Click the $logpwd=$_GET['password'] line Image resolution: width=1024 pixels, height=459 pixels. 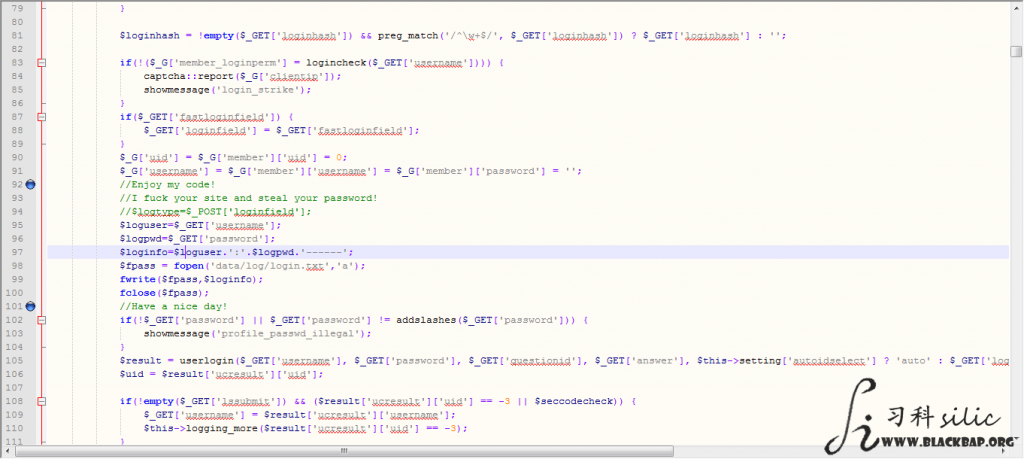[x=197, y=238]
